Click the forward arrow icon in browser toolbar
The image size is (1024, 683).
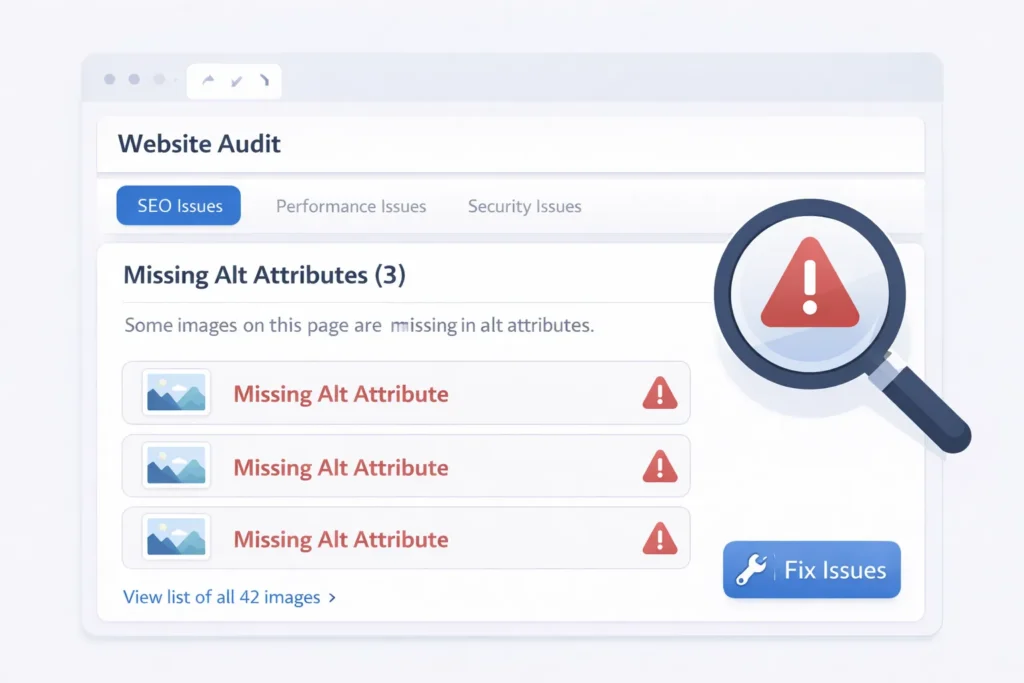[208, 81]
